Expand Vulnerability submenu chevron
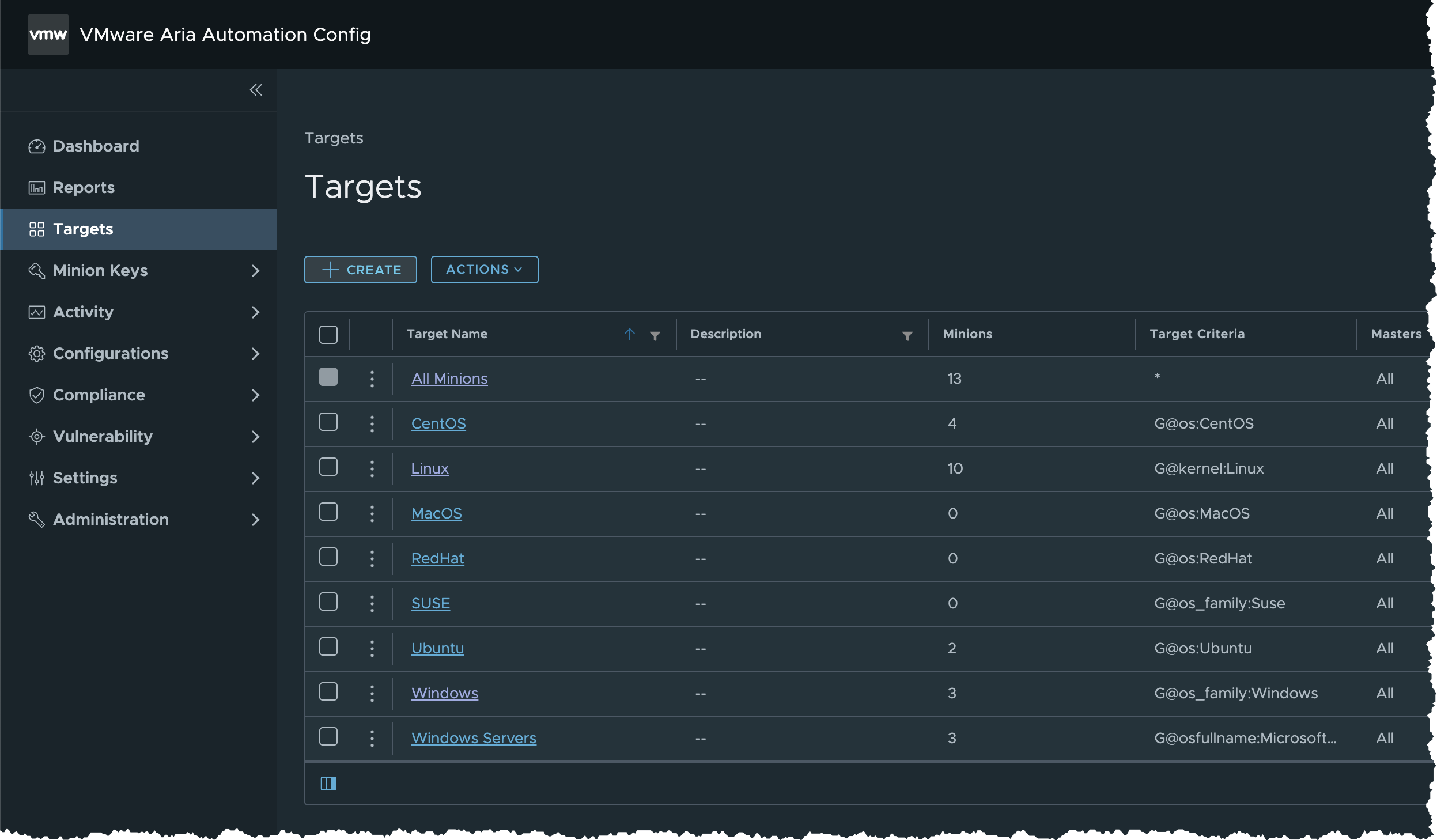This screenshot has height=840, width=1437. point(256,437)
